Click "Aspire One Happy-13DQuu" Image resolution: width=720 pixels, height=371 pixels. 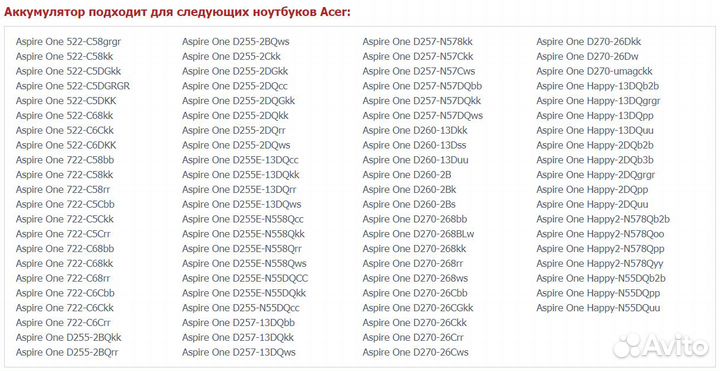click(595, 130)
